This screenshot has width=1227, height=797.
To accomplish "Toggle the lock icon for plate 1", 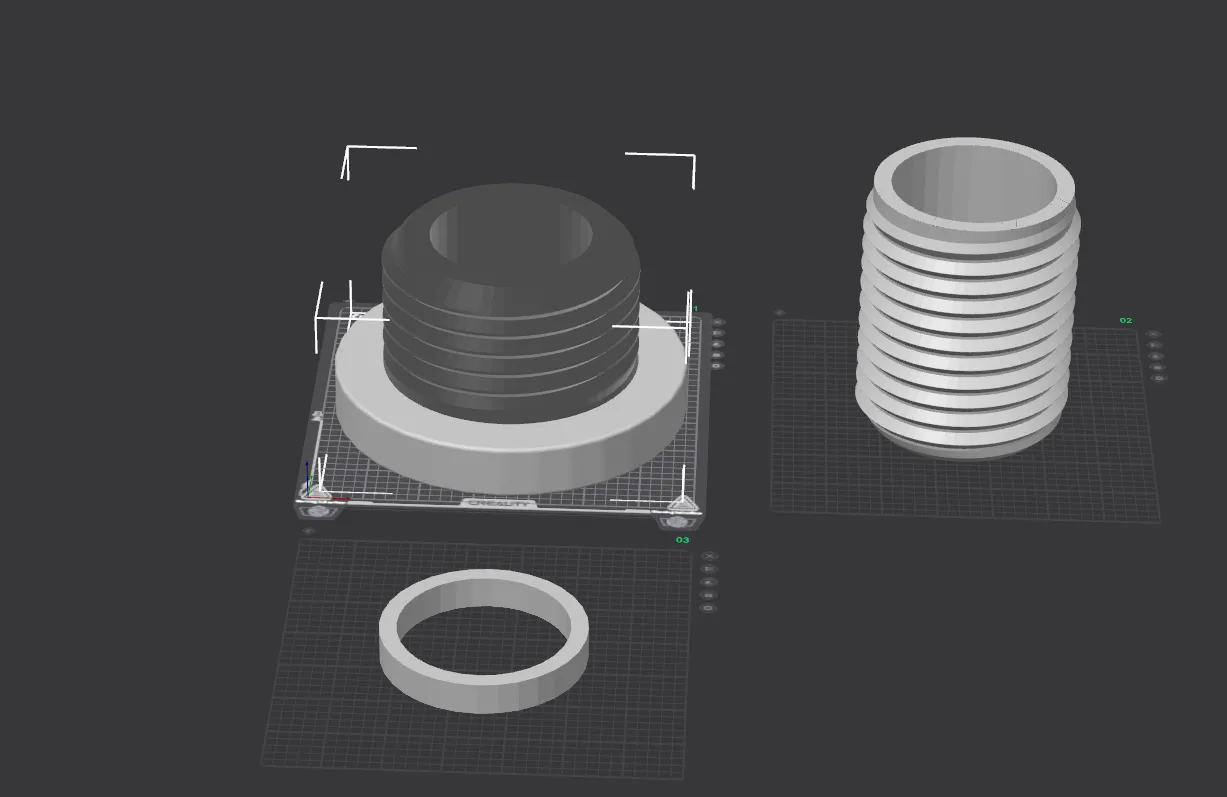I will click(x=717, y=355).
